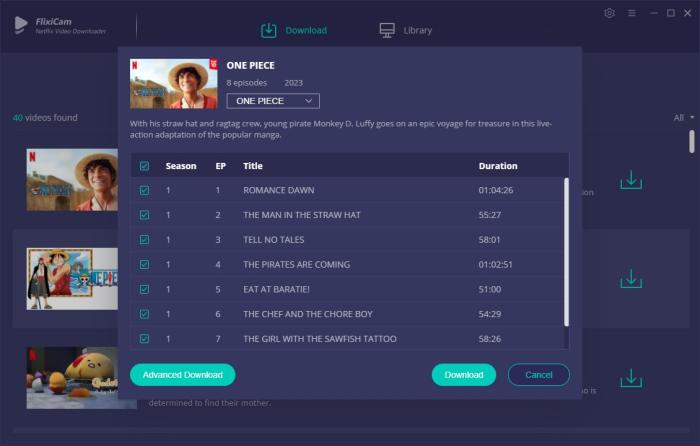Click the episode list scrollbar

point(566,250)
